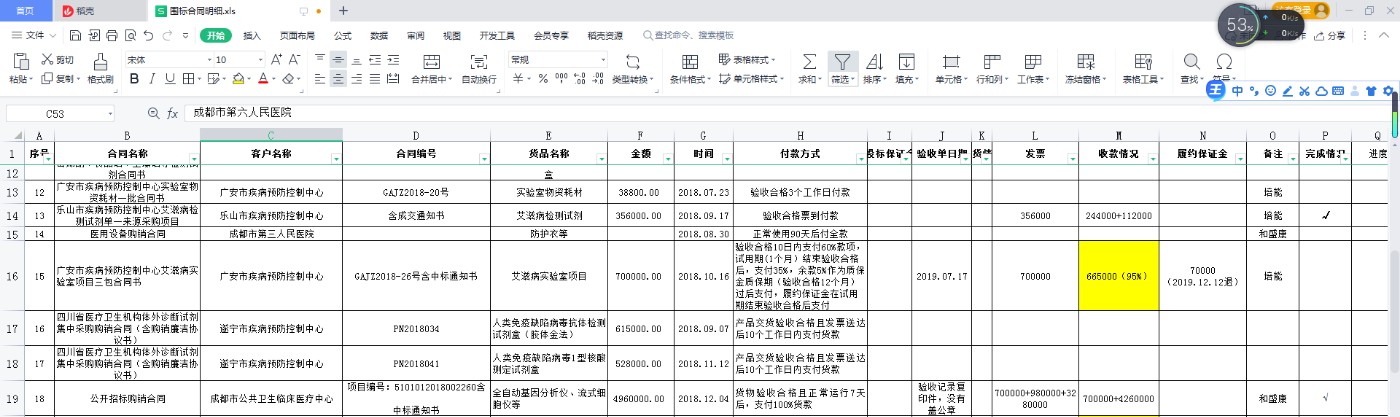Toggle the Filter 筛选 funnel
Viewport: 1400px width, 417px height.
(843, 68)
